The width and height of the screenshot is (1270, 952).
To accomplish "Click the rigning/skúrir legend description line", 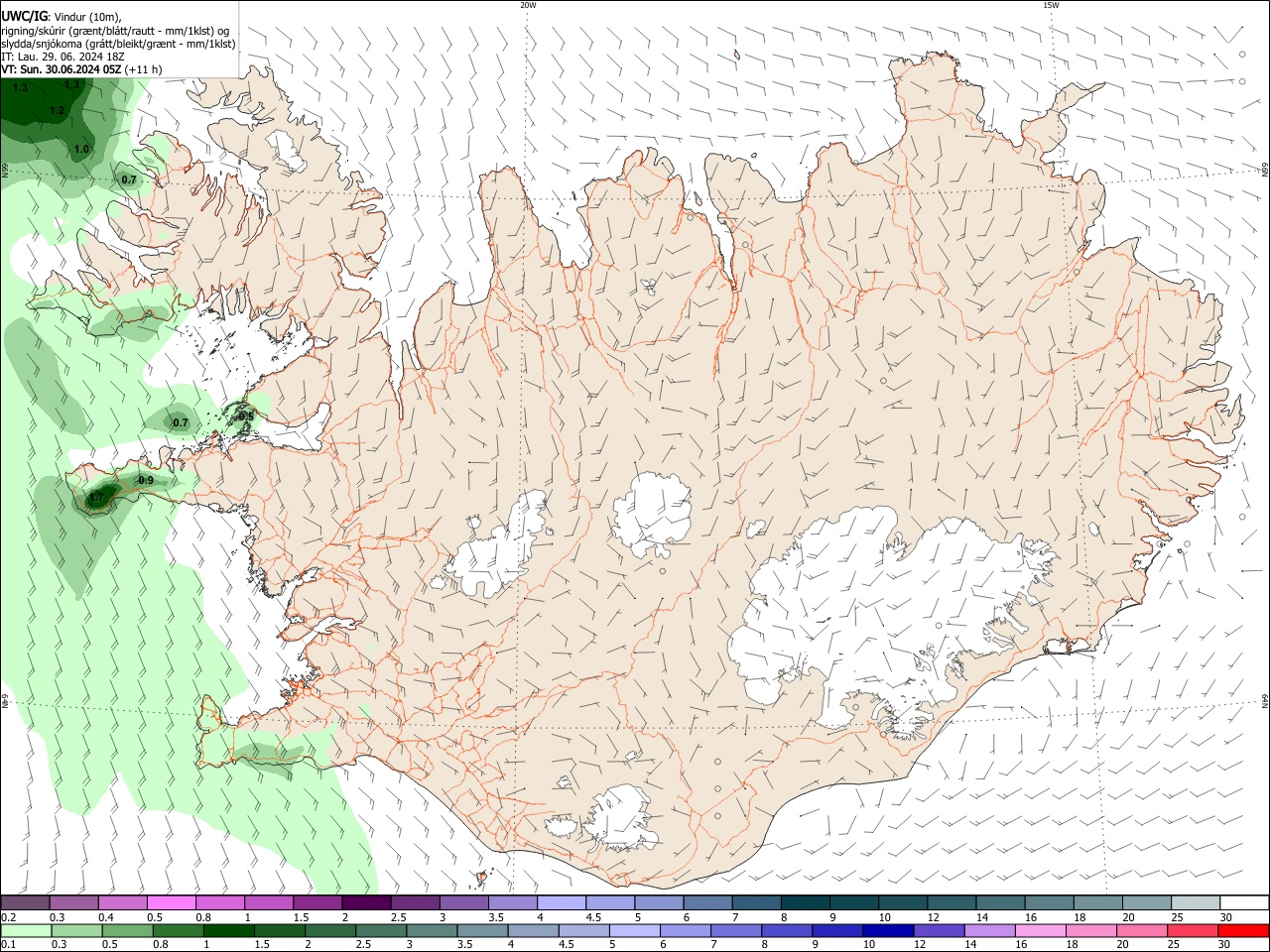I will pos(115,31).
